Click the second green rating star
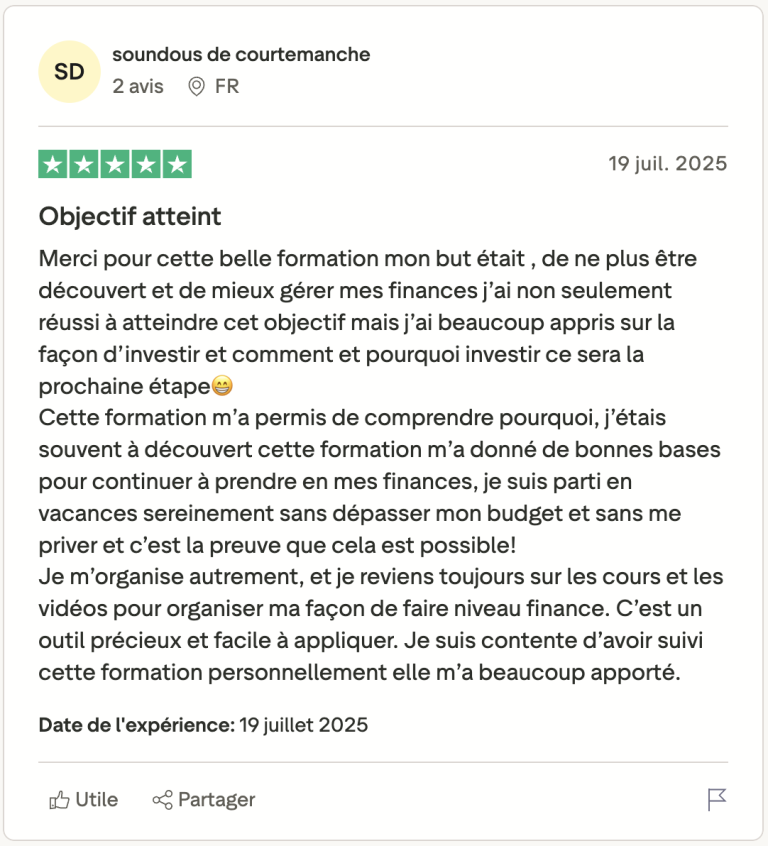This screenshot has width=768, height=846. (84, 164)
